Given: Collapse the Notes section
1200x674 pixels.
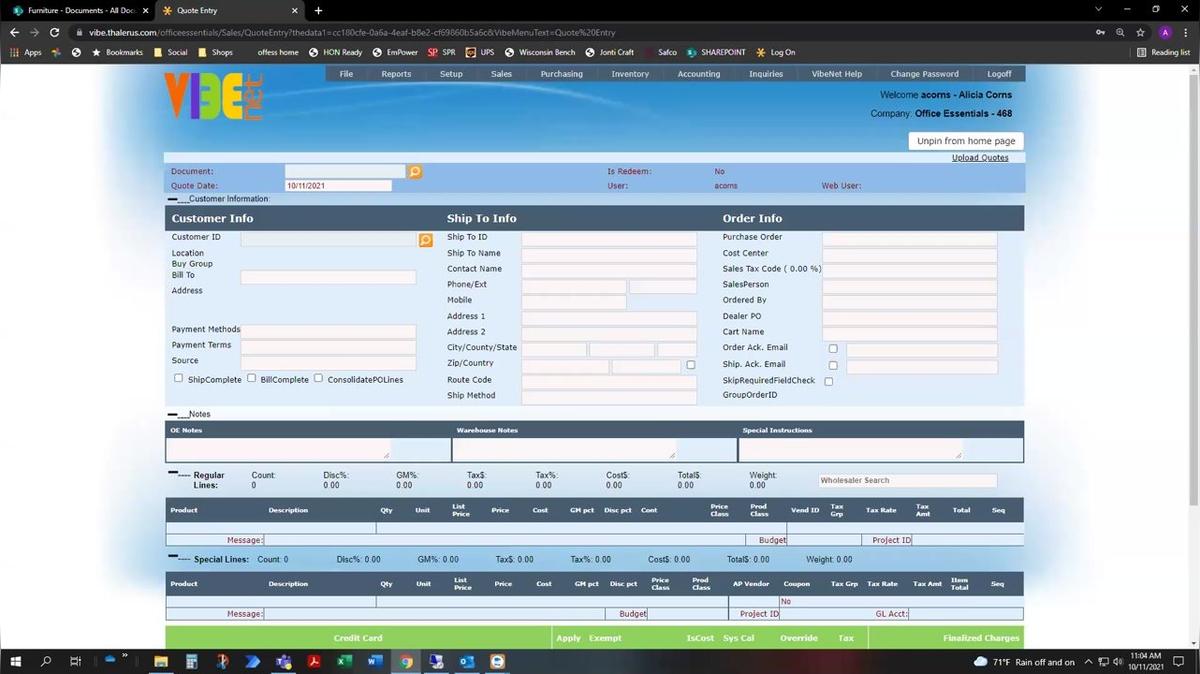Looking at the screenshot, I should 173,414.
